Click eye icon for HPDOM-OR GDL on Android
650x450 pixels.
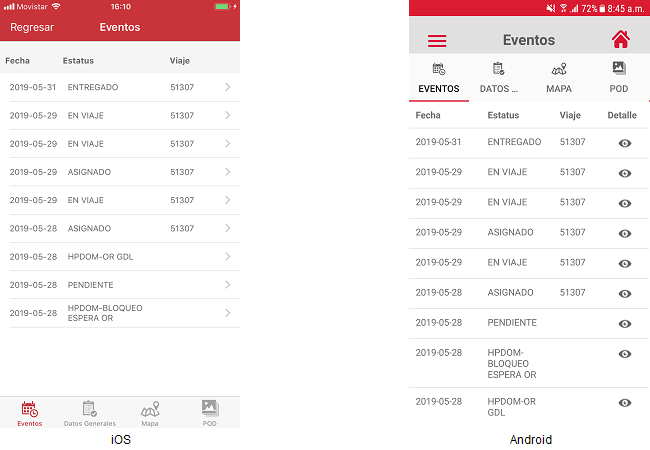pyautogui.click(x=625, y=403)
